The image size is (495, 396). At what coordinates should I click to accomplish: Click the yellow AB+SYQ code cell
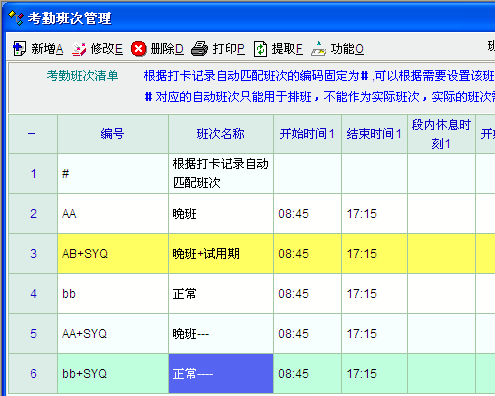coord(113,254)
